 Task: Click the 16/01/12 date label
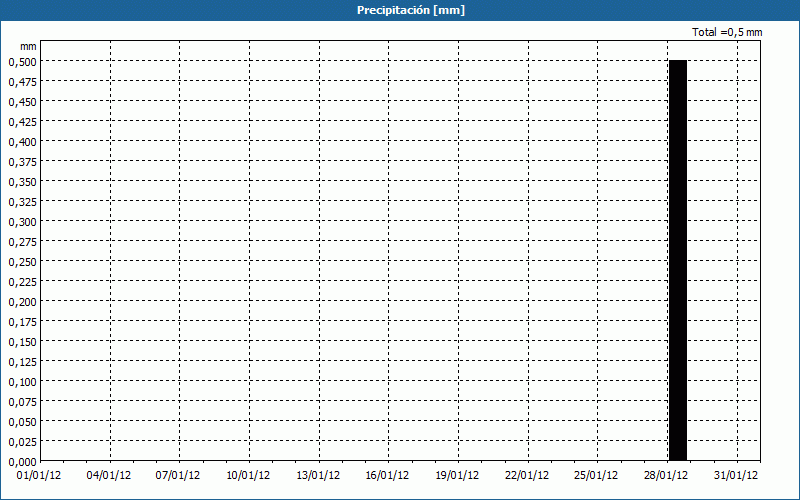tap(387, 476)
